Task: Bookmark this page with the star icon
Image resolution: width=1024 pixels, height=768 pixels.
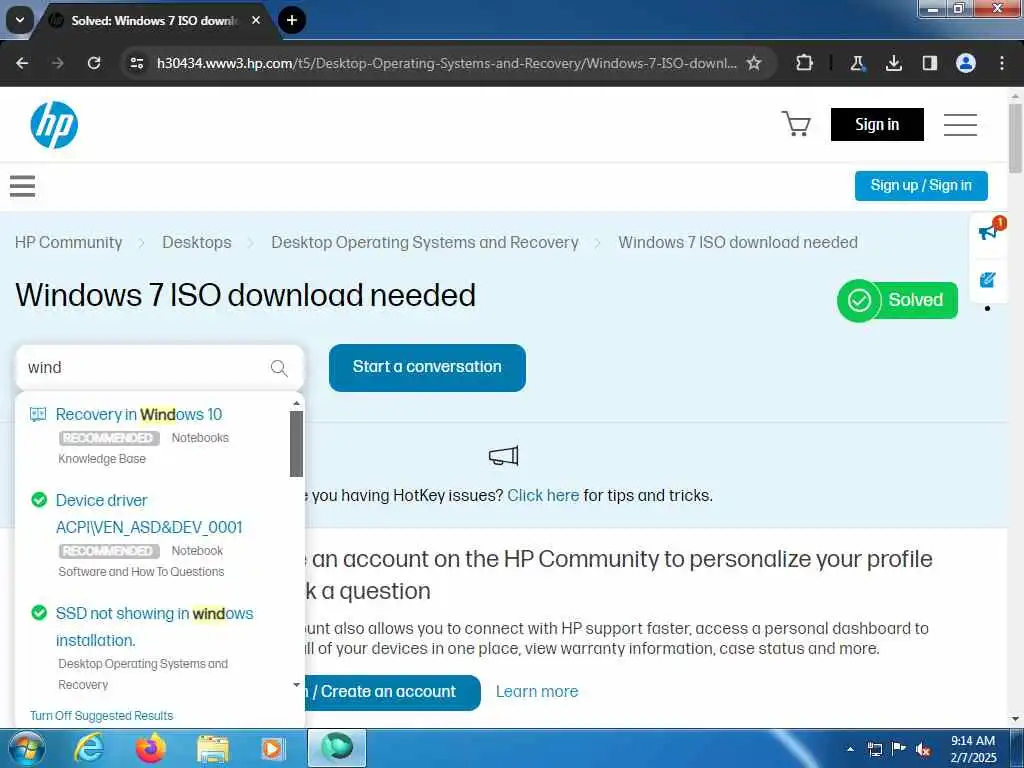Action: (x=754, y=63)
